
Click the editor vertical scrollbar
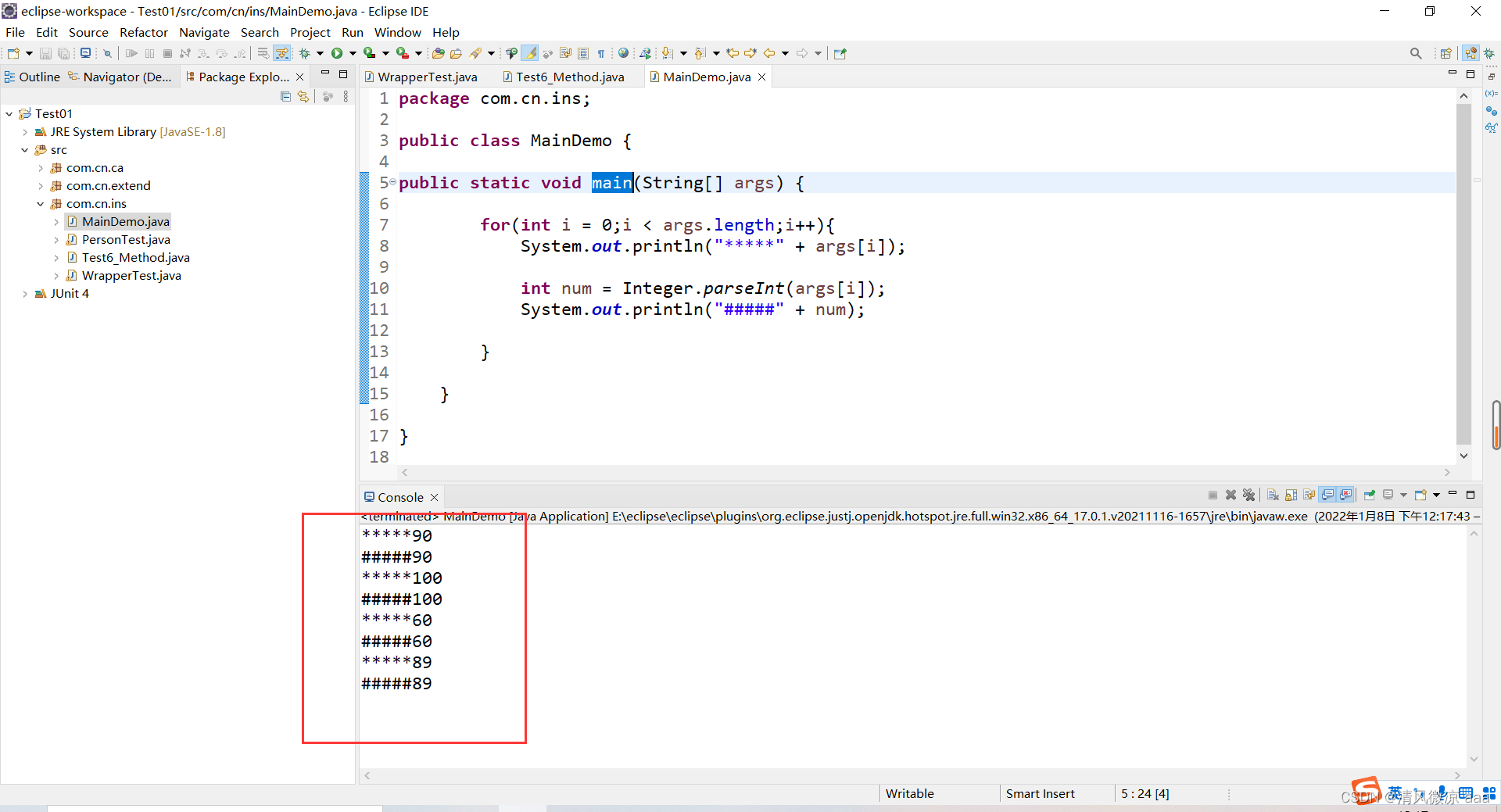click(1463, 274)
